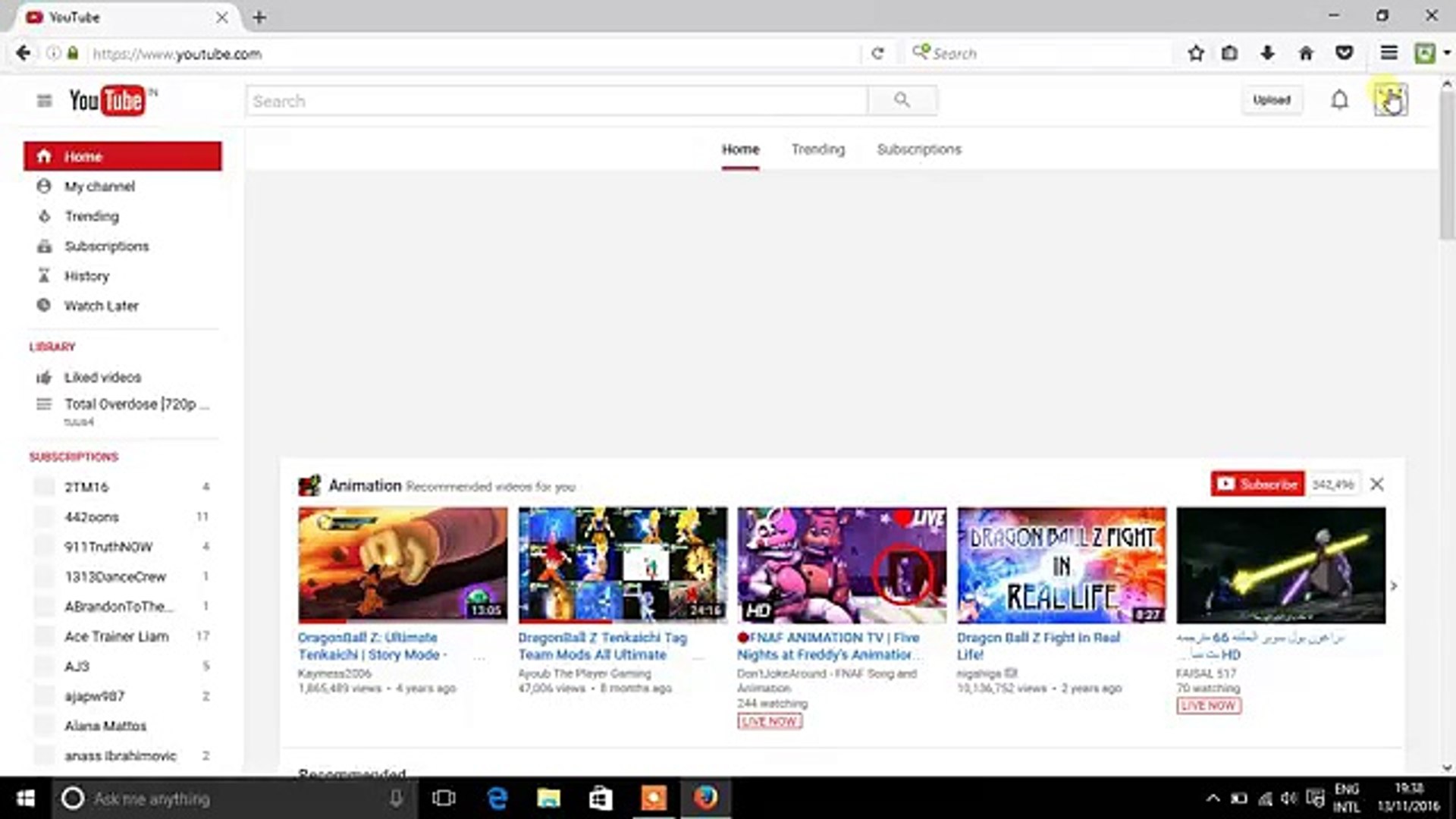Click the search magnifier icon
Screen dimensions: 1456x819
(x=902, y=99)
